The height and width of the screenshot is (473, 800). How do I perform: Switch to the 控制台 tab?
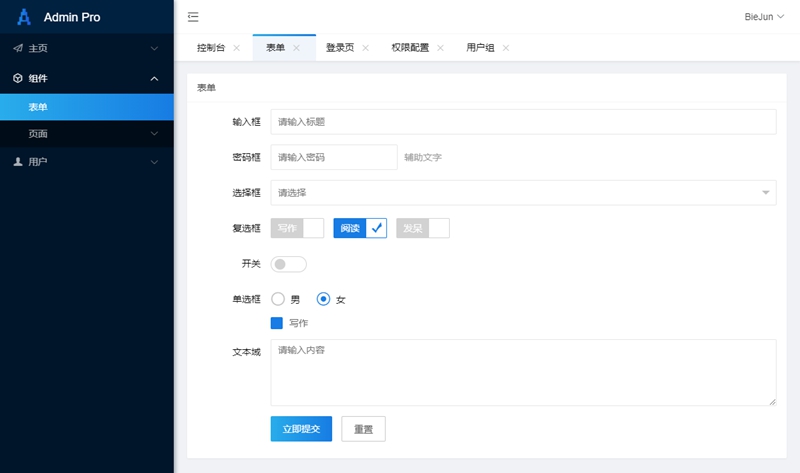click(211, 48)
